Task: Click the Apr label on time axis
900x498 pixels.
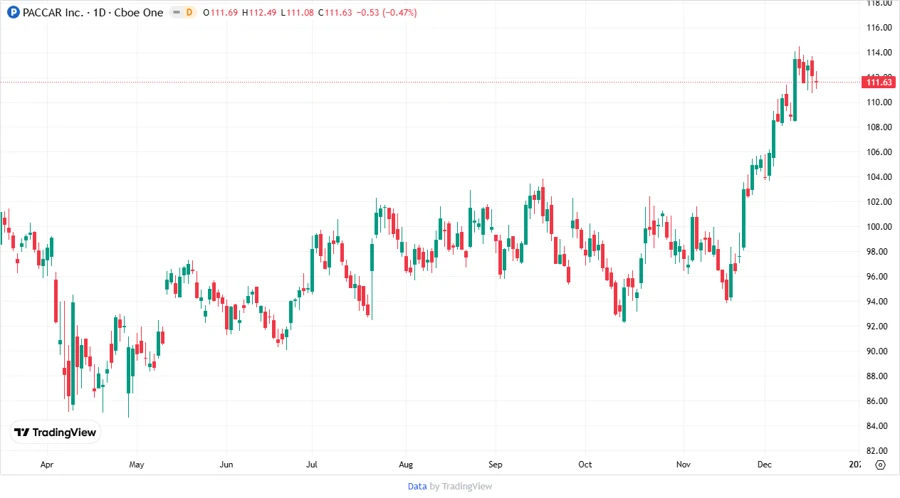Action: pyautogui.click(x=47, y=465)
